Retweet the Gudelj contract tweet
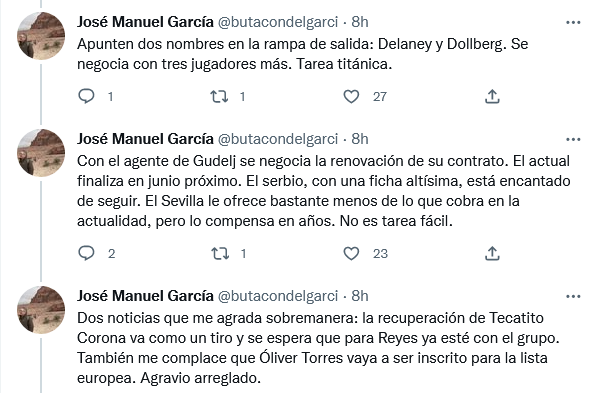Viewport: 598px width, 393px height. tap(220, 253)
